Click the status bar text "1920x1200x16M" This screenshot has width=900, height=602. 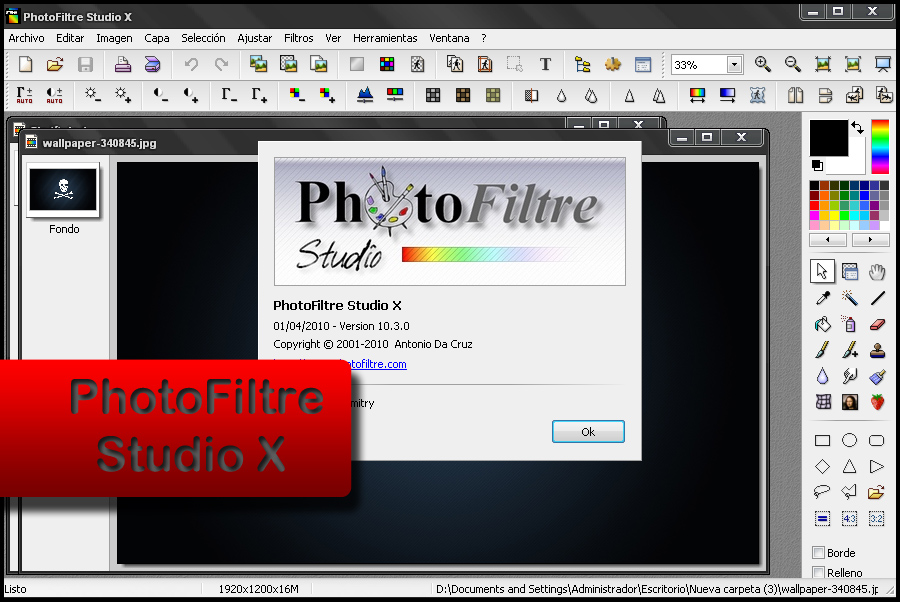[x=258, y=589]
